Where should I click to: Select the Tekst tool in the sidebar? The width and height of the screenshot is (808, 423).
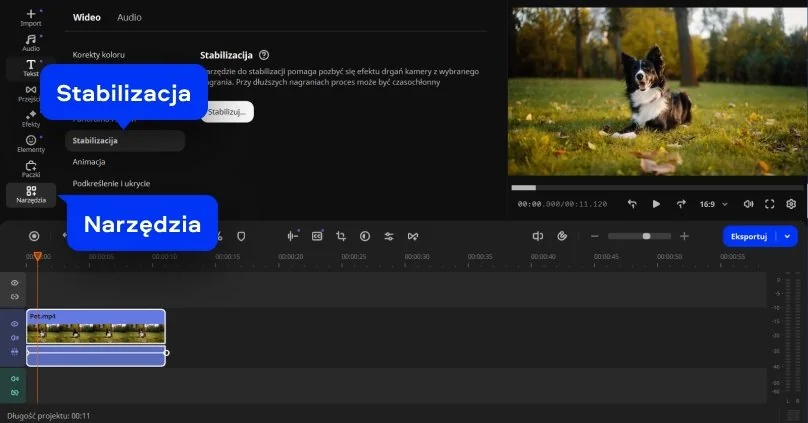coord(31,68)
